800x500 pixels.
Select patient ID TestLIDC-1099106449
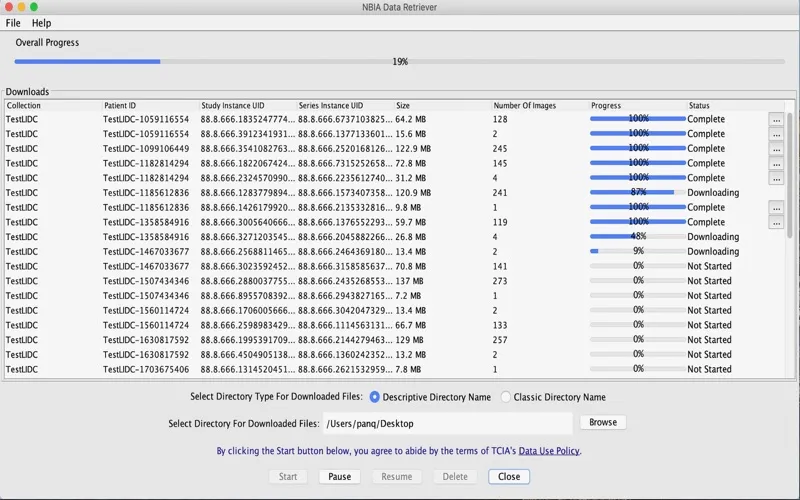coord(146,148)
